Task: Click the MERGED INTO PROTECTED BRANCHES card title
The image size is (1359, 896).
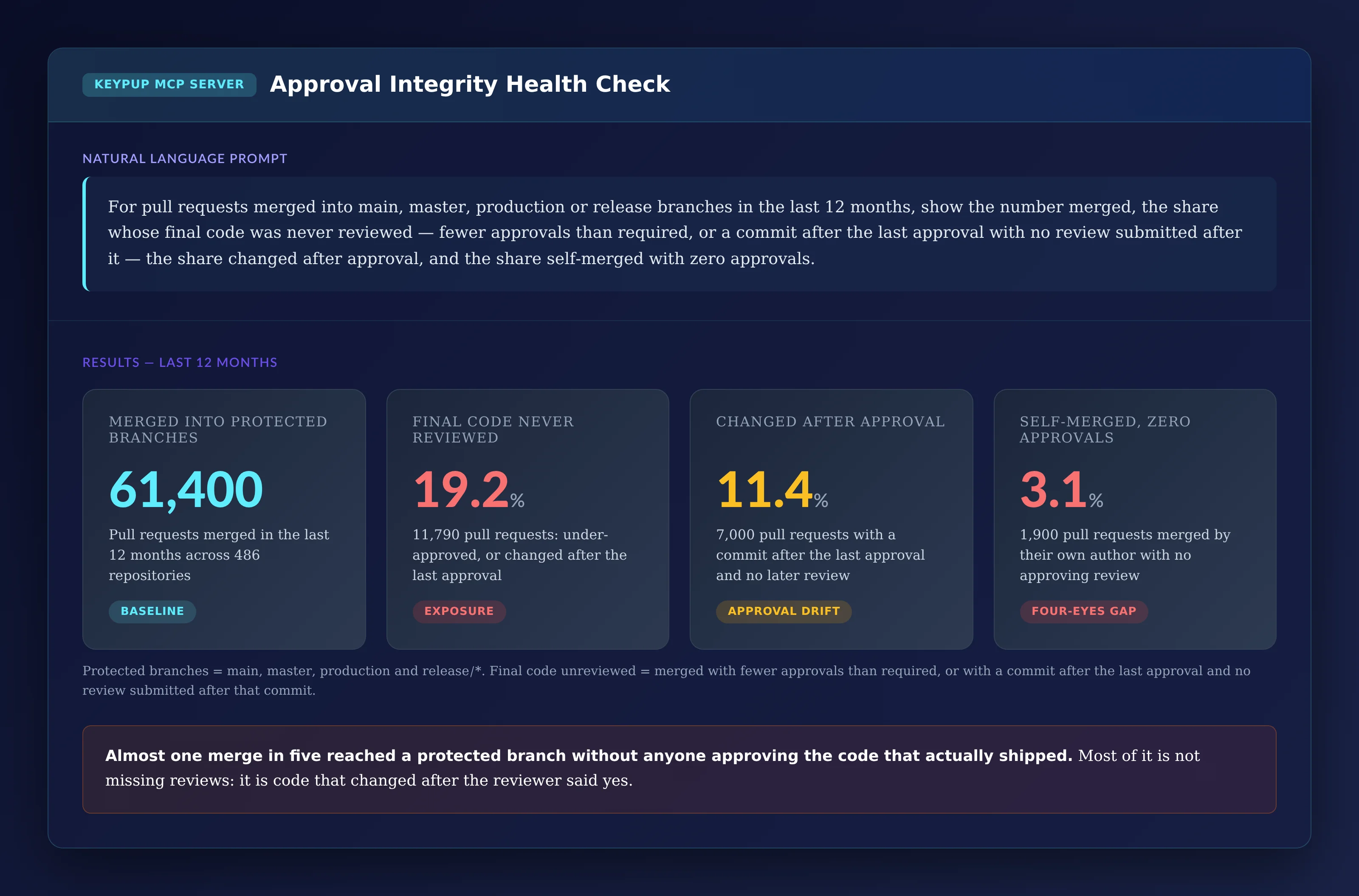Action: tap(218, 429)
